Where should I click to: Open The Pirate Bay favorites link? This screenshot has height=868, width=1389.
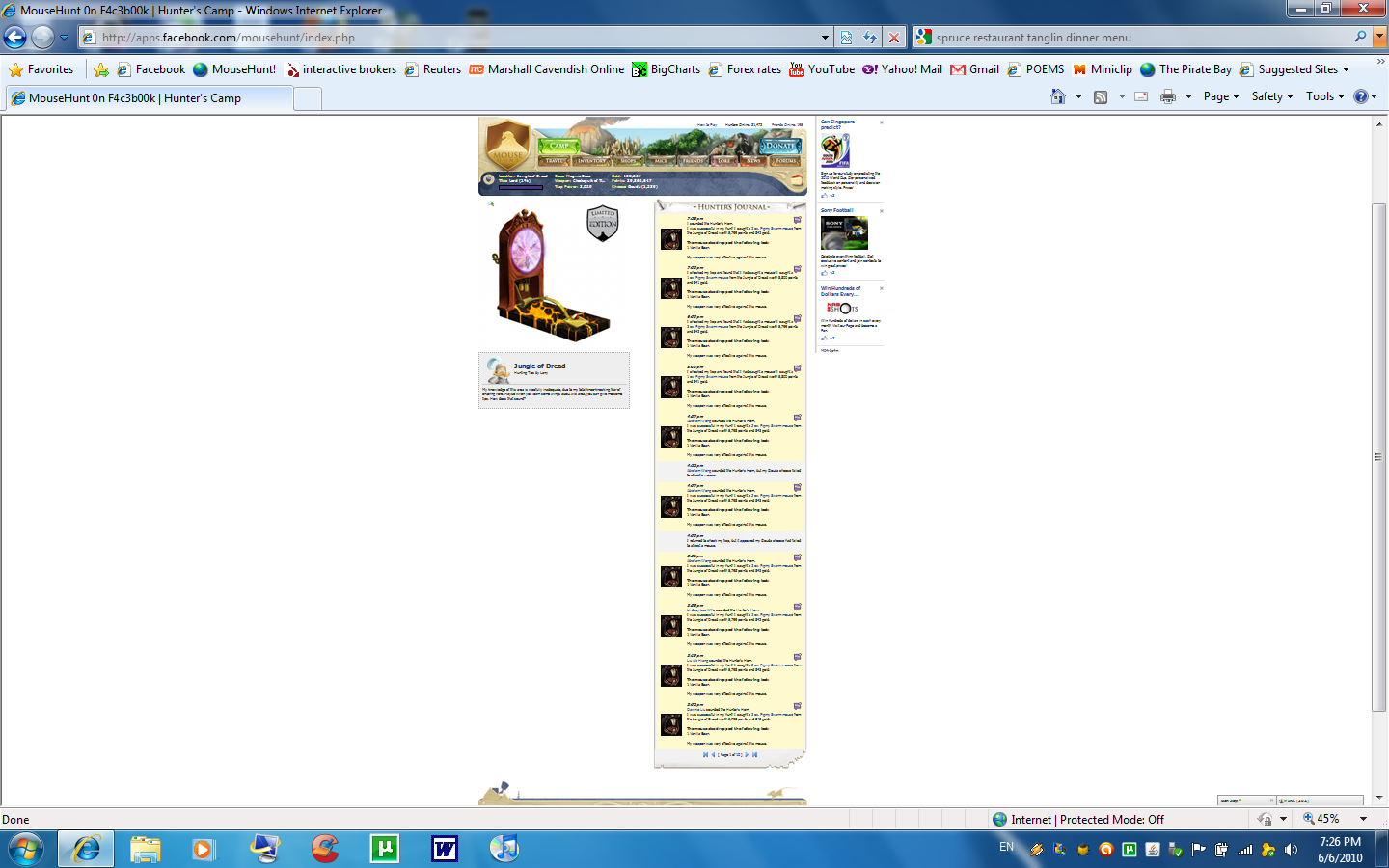click(1186, 69)
